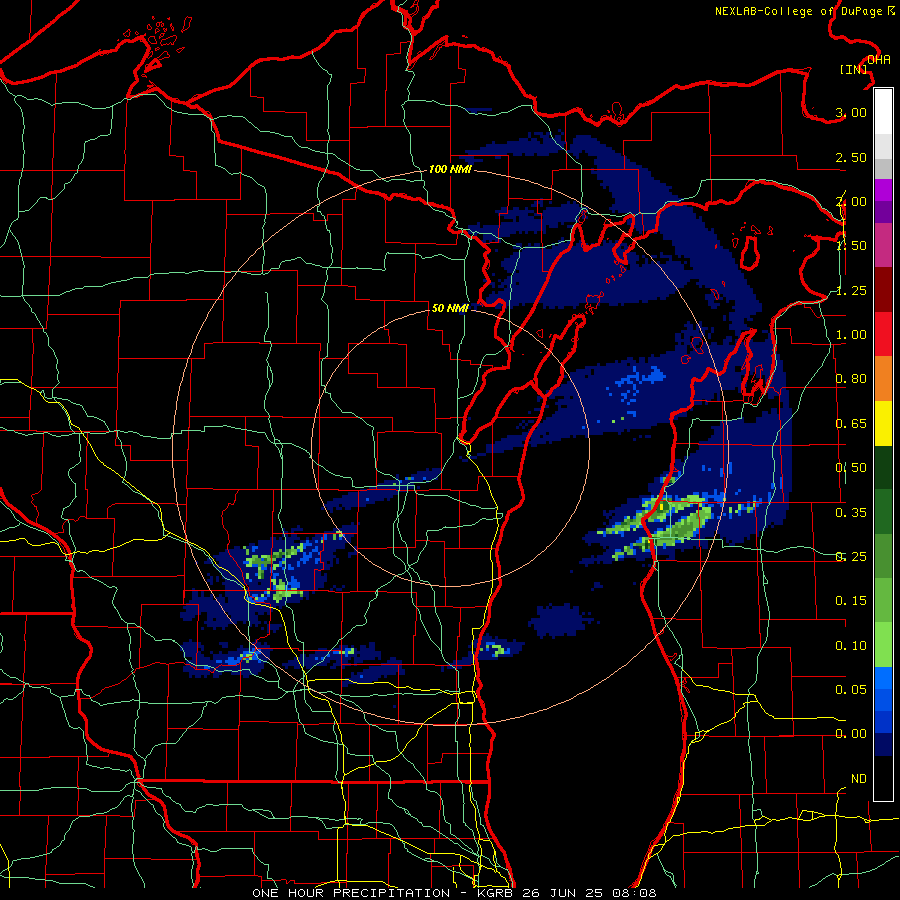Viewport: 900px width, 900px height.
Task: Click the "0.35" legend value
Action: [851, 513]
